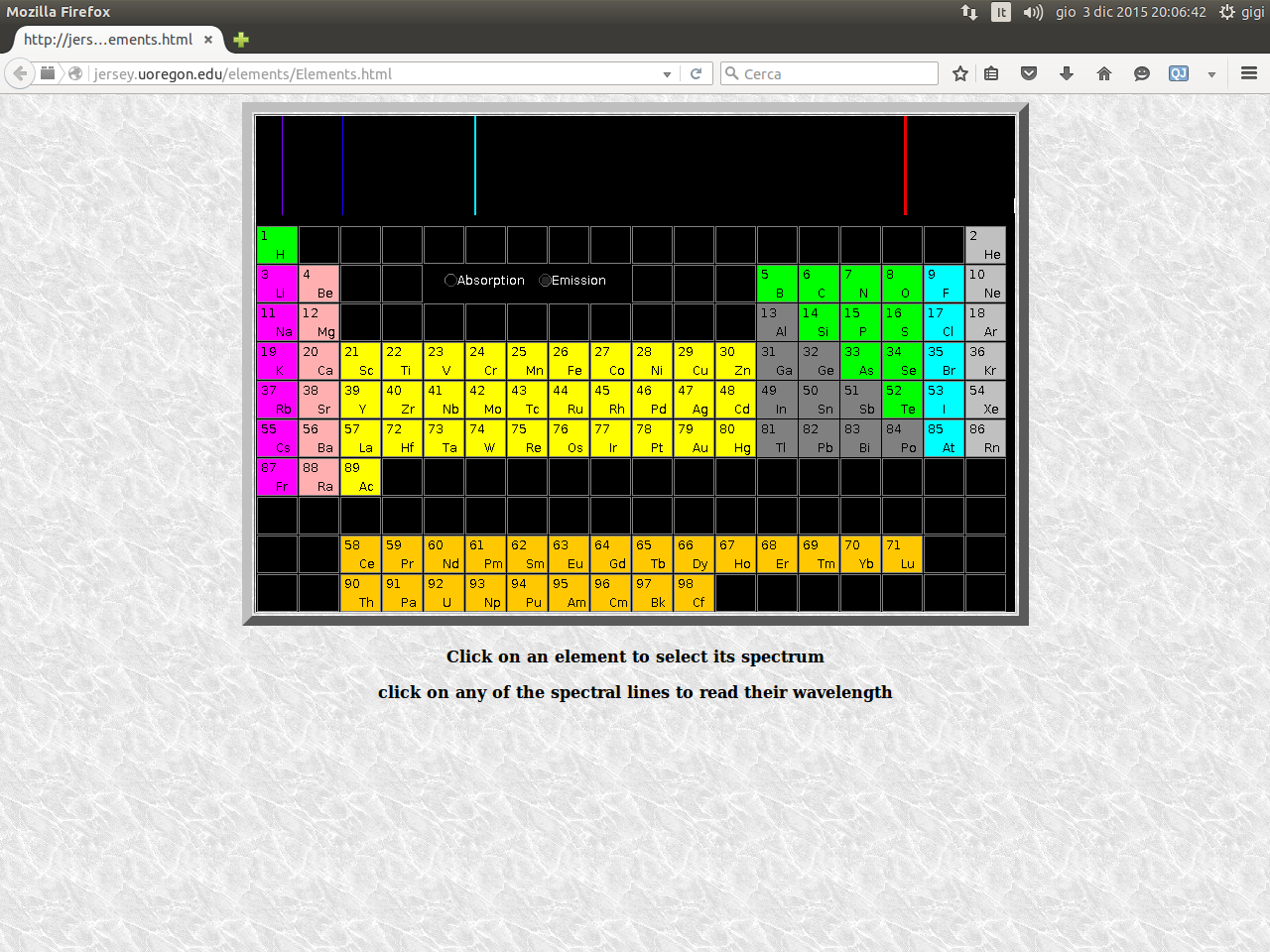
Task: Select Francium (87 Fr) element
Action: (278, 477)
